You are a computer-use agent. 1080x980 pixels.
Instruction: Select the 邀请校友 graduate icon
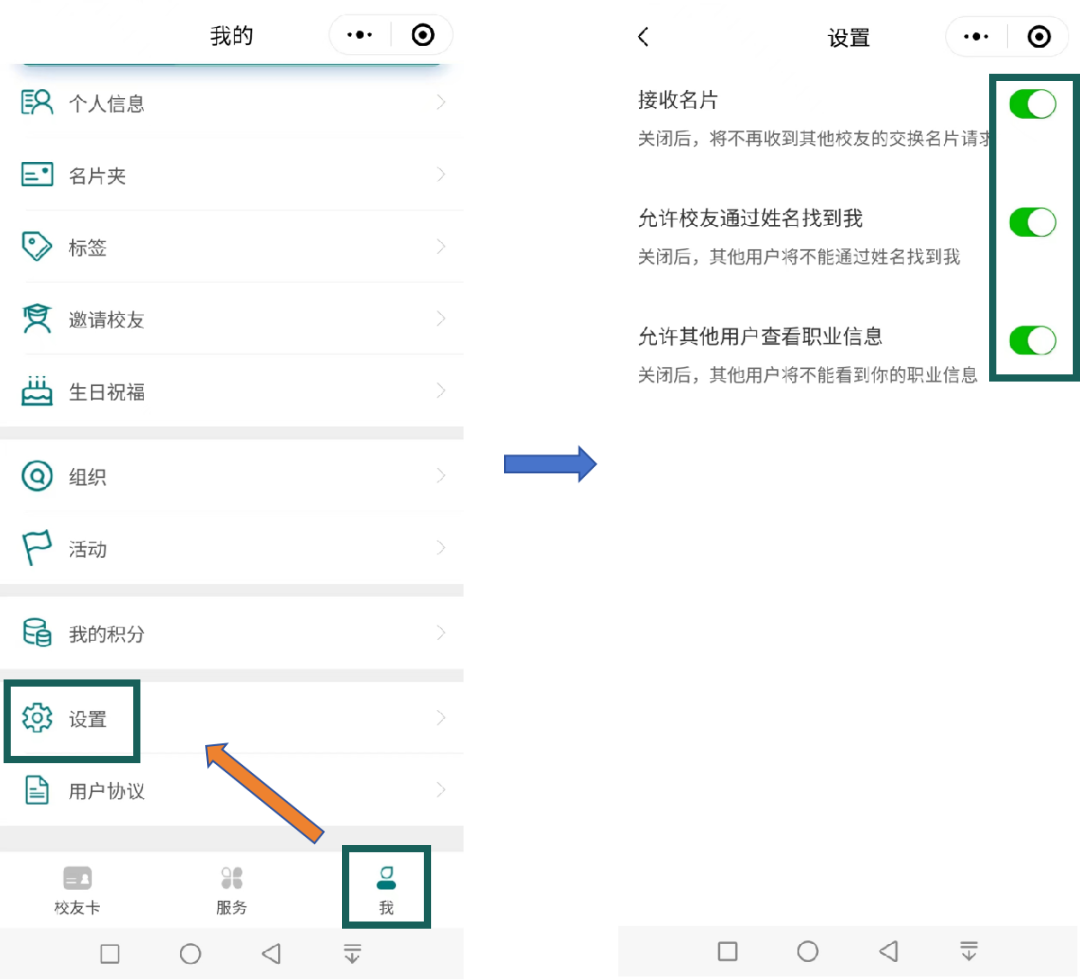click(x=37, y=319)
